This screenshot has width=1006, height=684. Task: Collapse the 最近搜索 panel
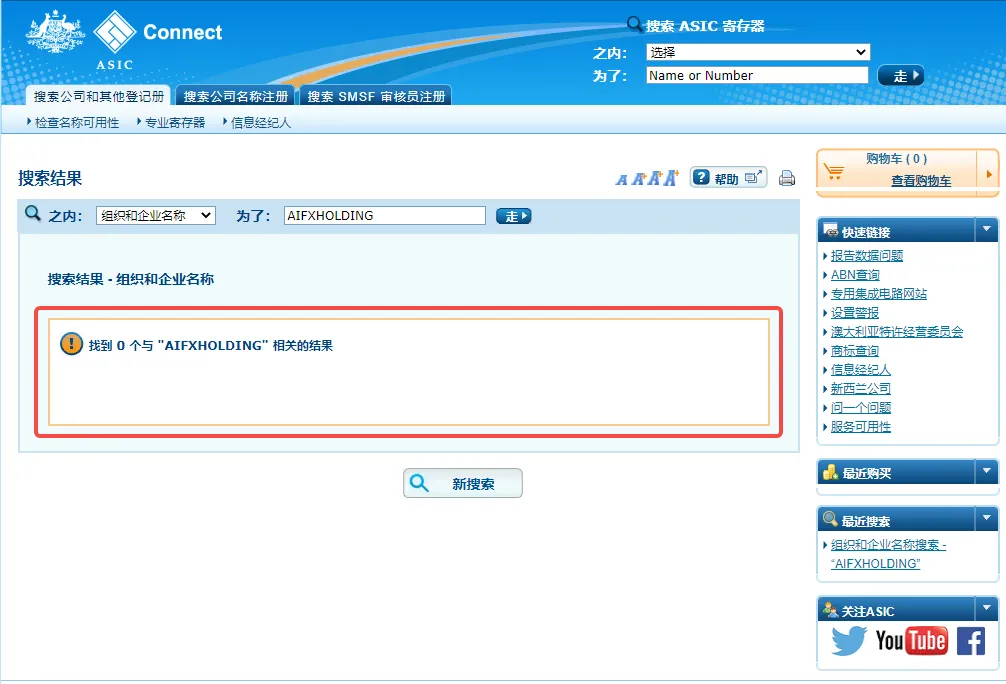tap(986, 518)
